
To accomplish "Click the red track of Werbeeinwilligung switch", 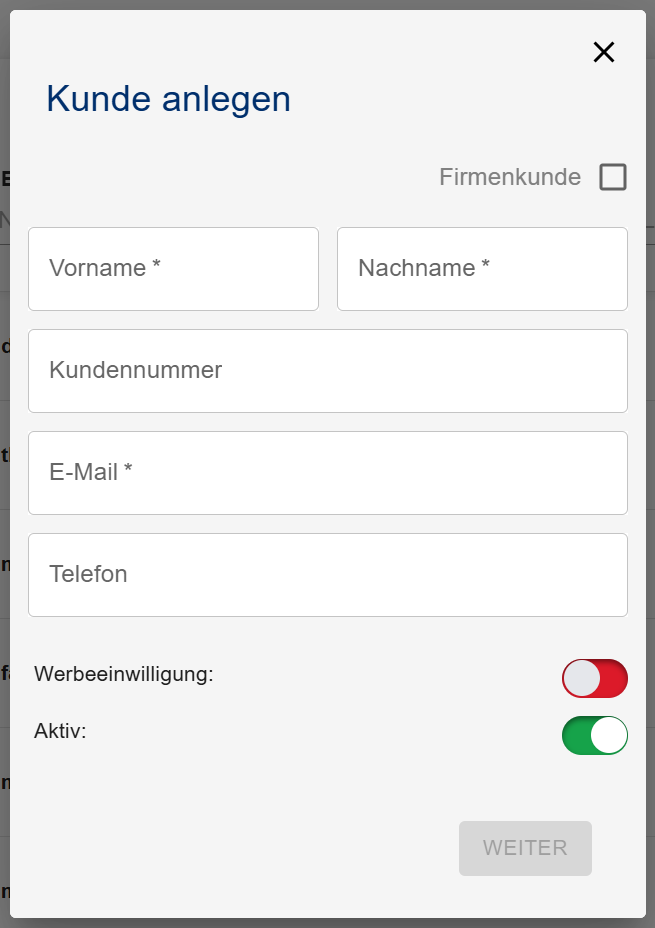I will click(614, 678).
